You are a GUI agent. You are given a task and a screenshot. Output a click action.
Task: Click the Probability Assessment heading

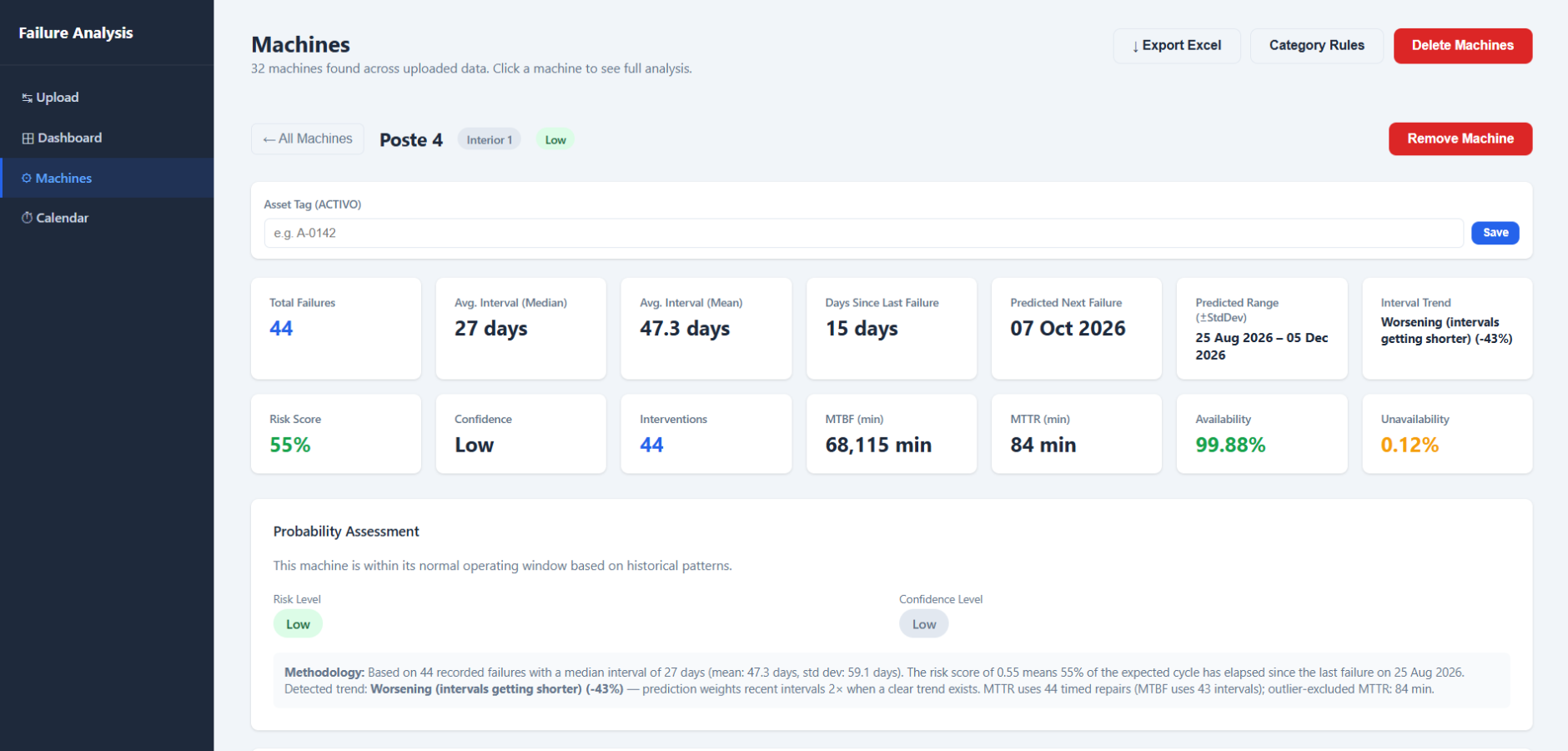(x=346, y=532)
